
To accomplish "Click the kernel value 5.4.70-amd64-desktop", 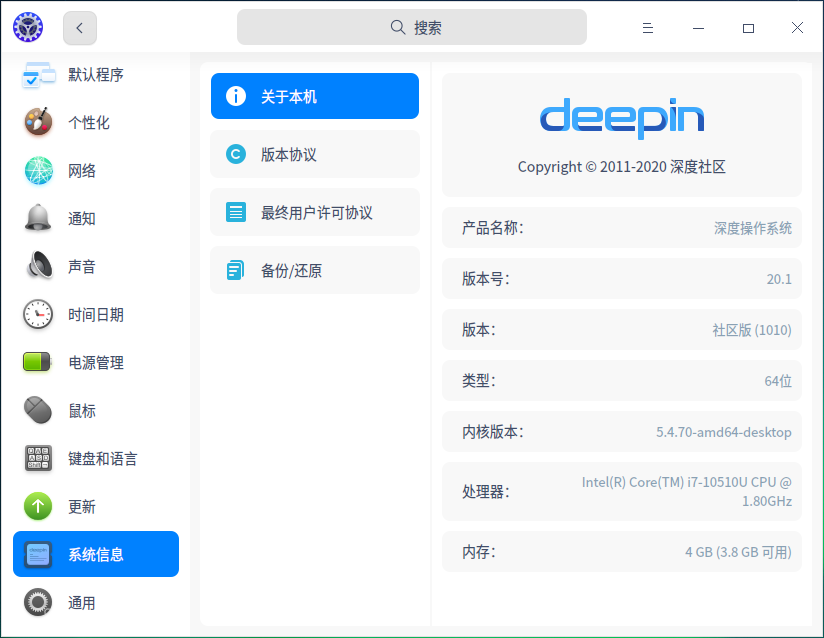I will [724, 432].
